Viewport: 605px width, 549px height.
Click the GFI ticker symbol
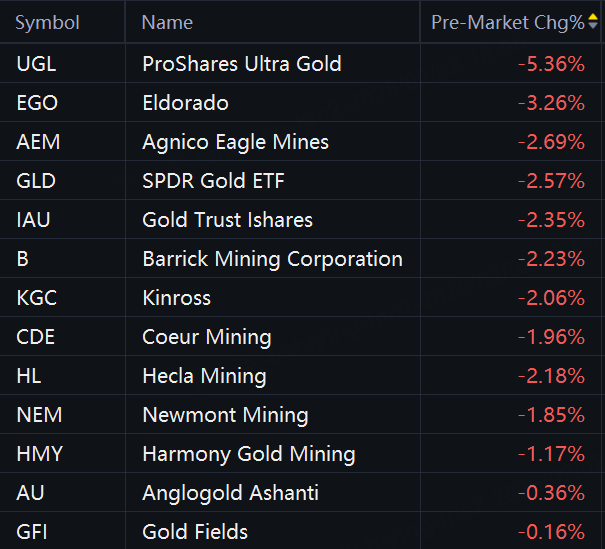tap(34, 532)
